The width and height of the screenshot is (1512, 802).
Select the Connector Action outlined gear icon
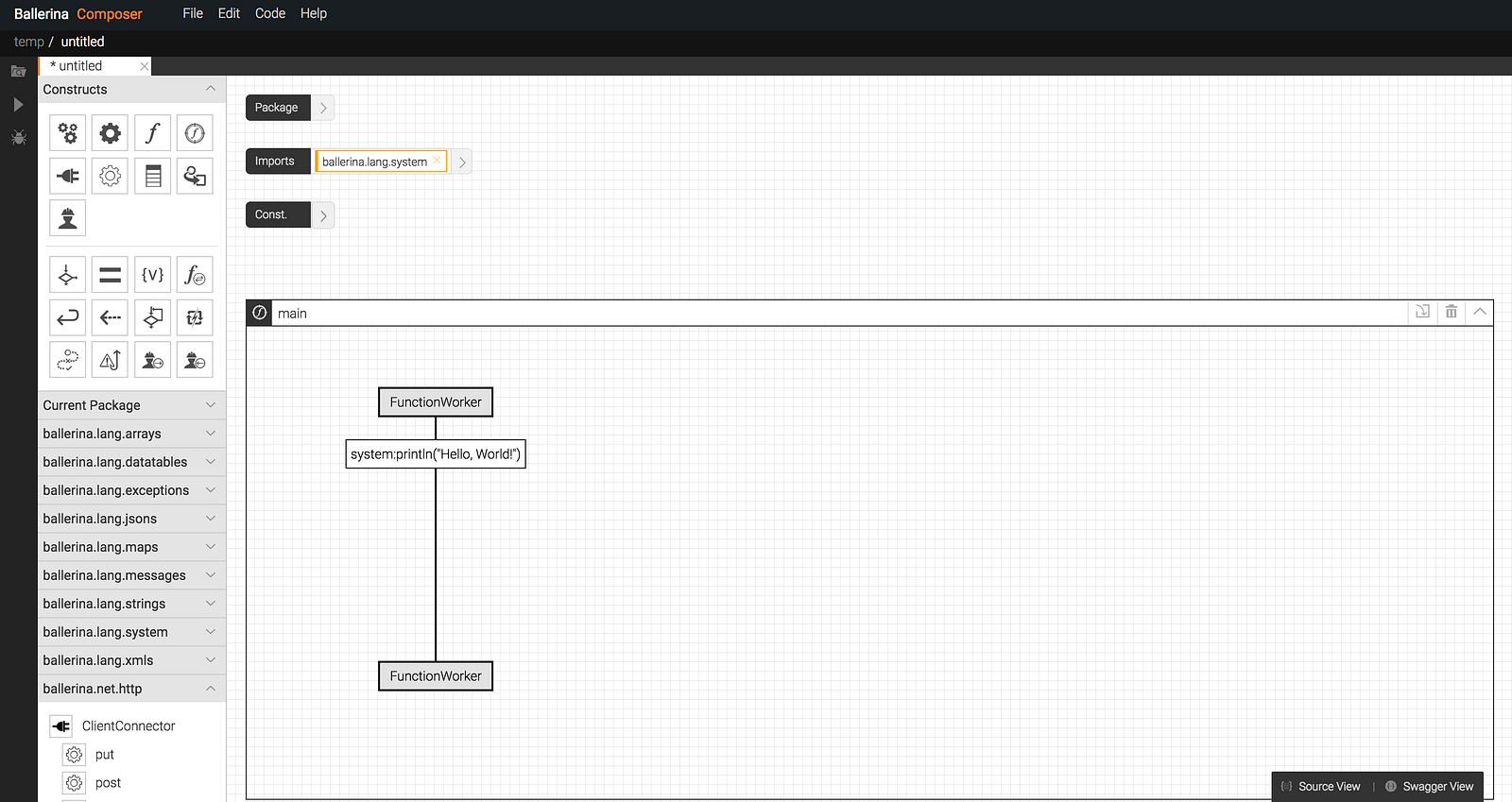click(x=111, y=176)
